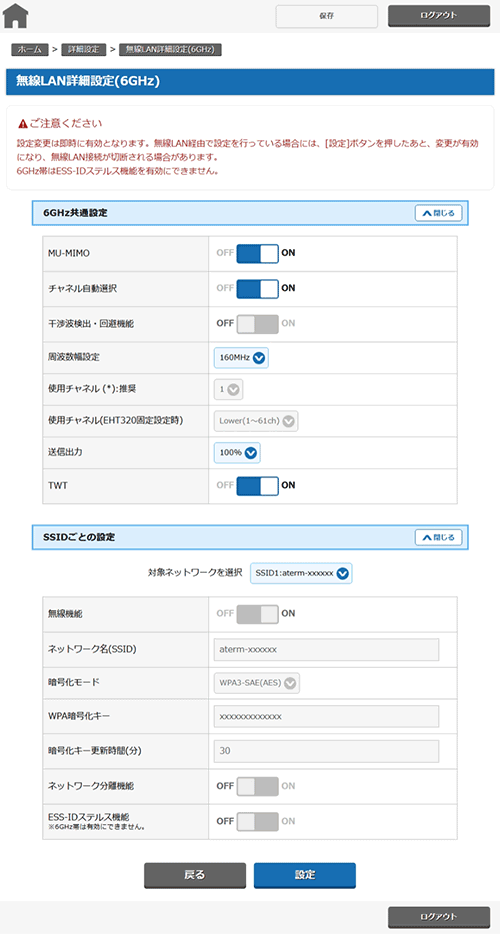Screen dimensions: 500x935
Task: Toggle the MU-MIMO switch
Action: click(x=257, y=253)
